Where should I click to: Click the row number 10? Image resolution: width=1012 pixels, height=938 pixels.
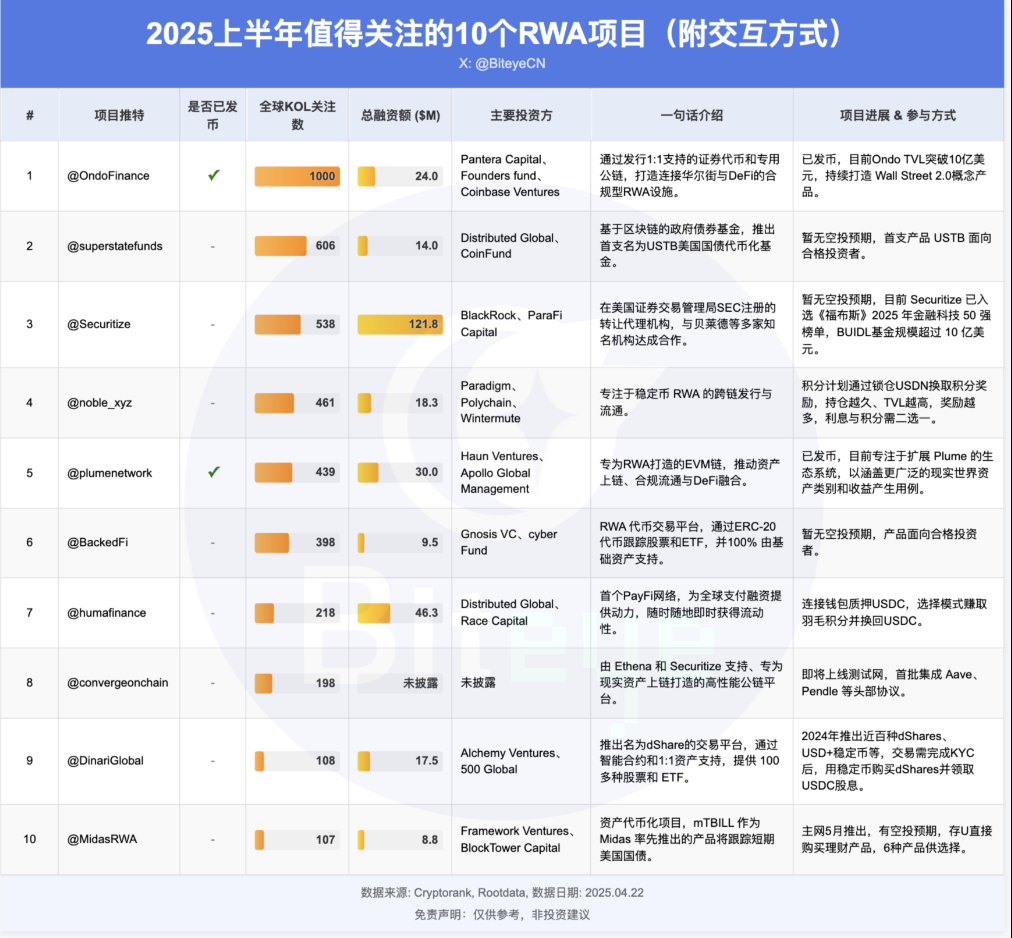[30, 839]
